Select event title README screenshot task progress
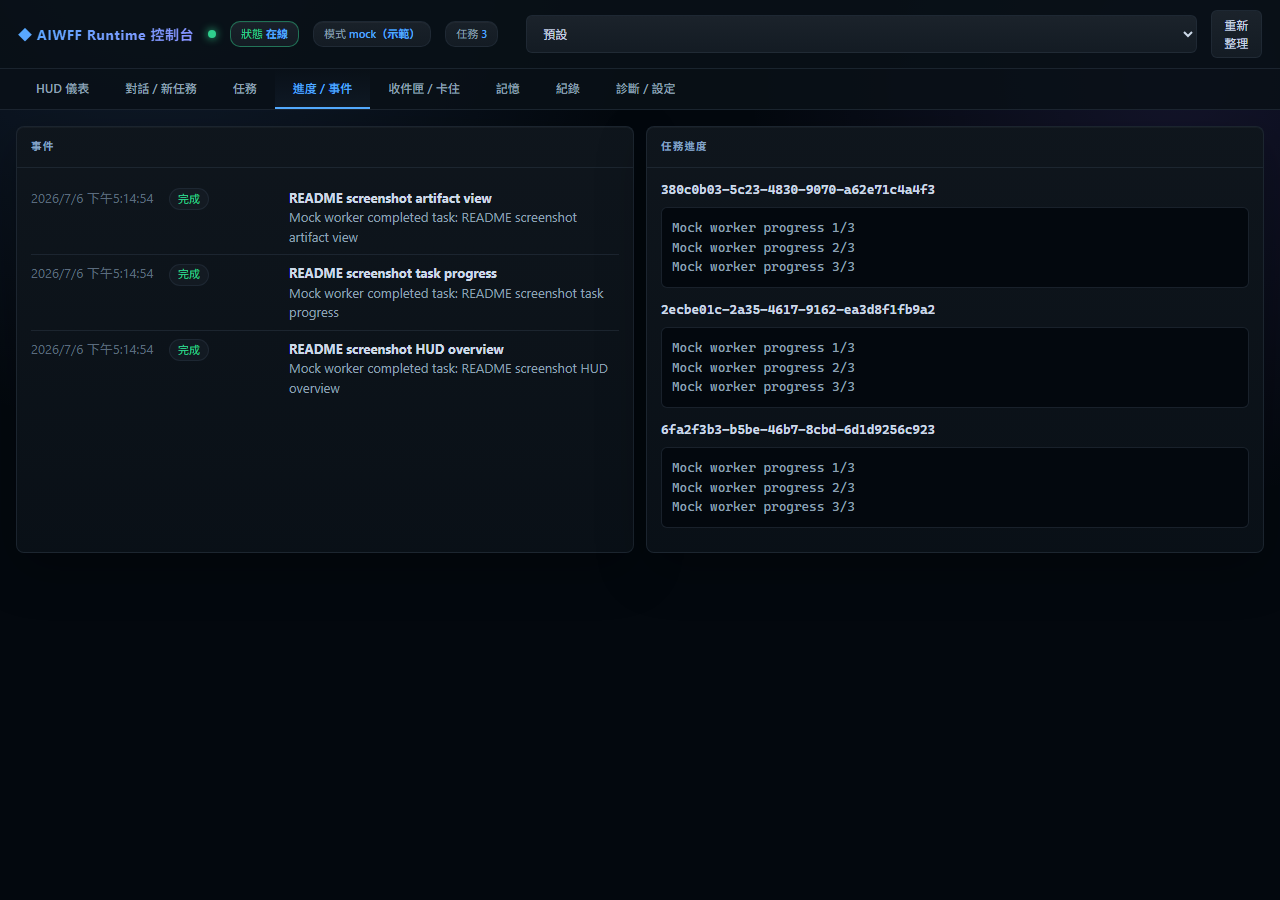 point(393,273)
